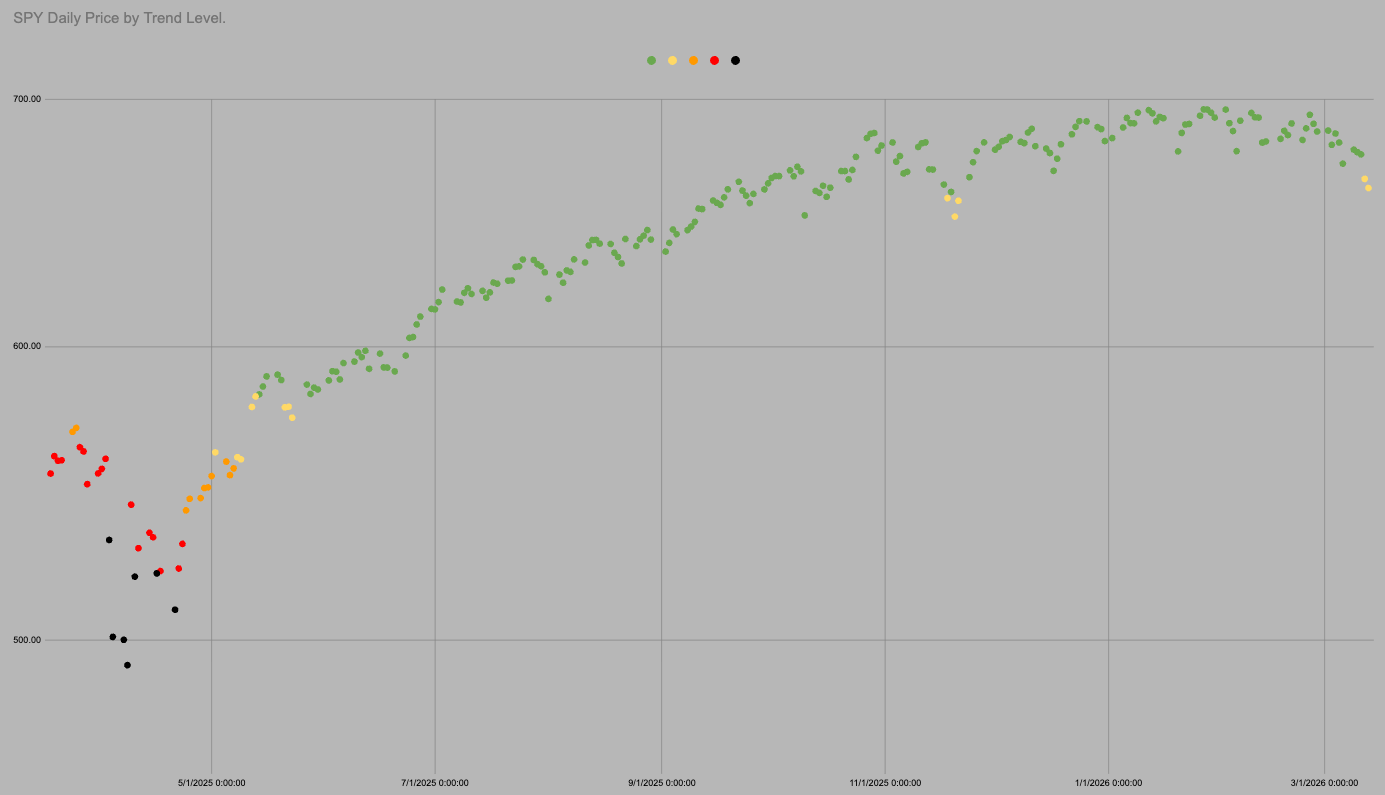Click the black legend dot
Viewport: 1385px width, 795px height.
tap(735, 60)
